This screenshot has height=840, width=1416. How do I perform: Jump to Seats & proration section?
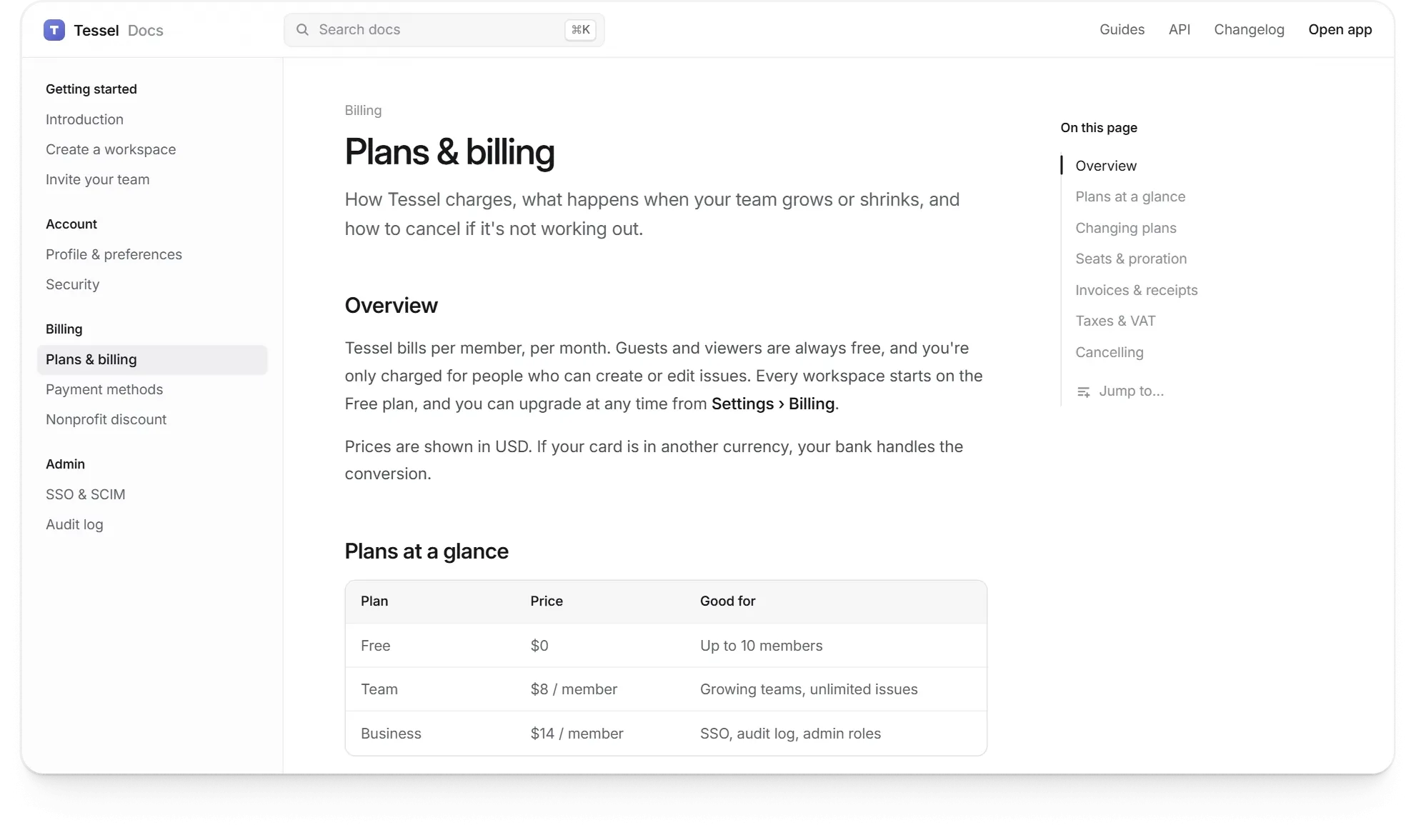tap(1130, 259)
